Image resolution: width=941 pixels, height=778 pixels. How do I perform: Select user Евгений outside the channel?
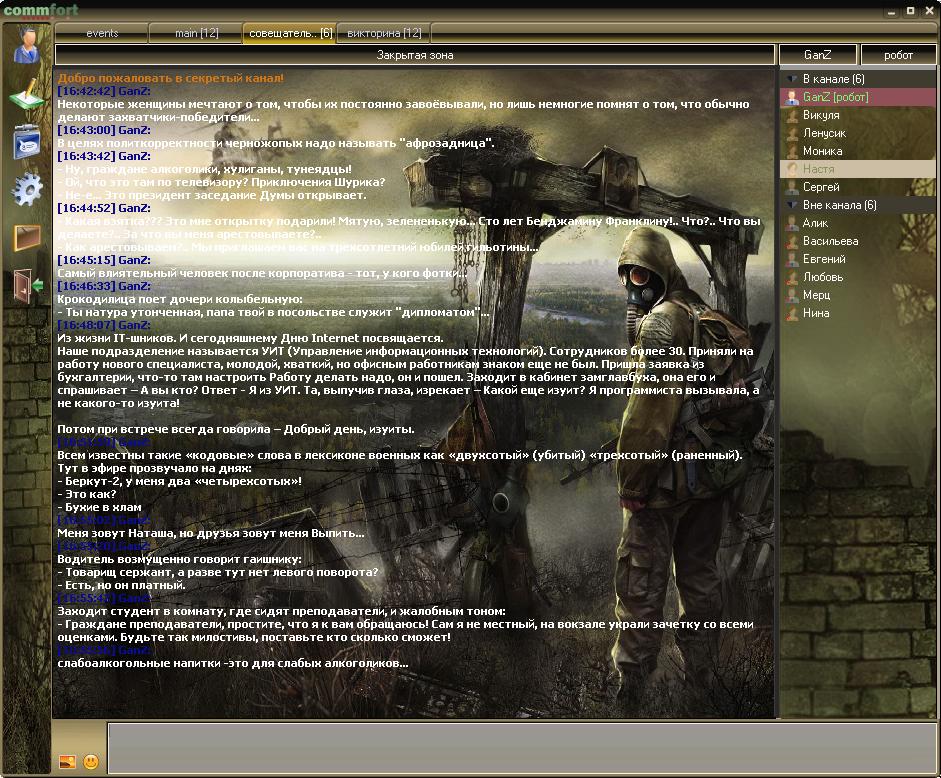coord(824,259)
